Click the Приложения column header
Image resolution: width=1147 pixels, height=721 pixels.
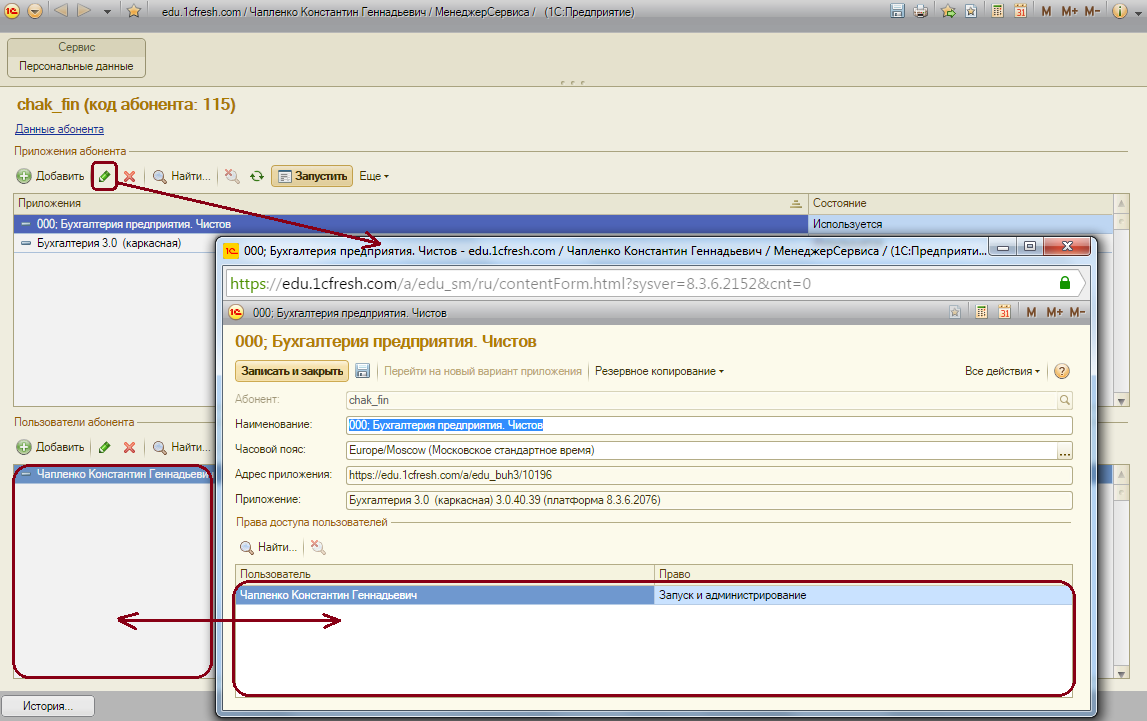410,203
